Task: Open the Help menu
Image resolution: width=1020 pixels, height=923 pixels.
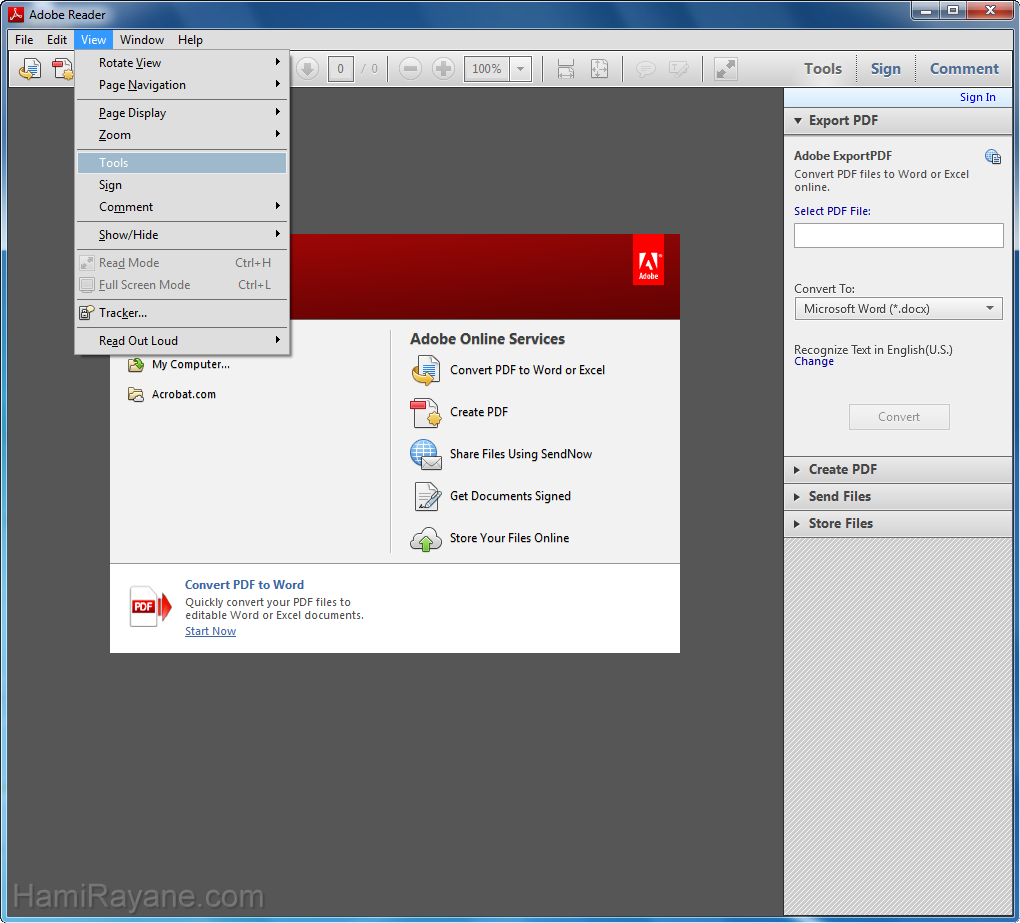Action: [x=190, y=40]
